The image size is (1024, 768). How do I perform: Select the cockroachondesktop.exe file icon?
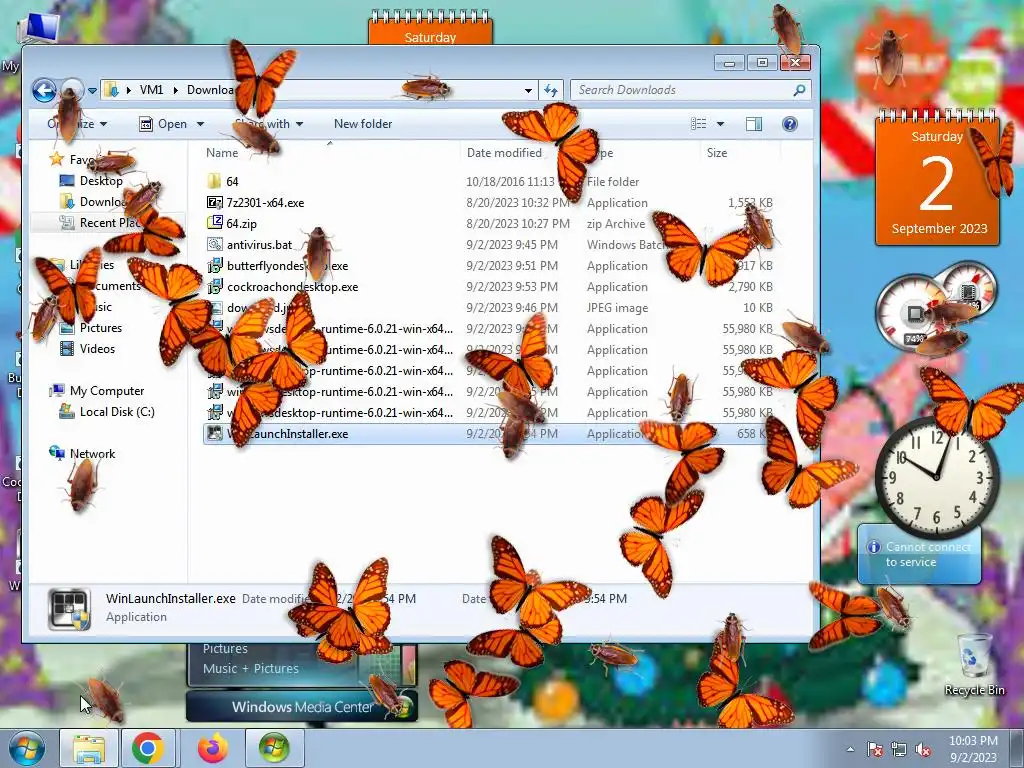point(214,287)
